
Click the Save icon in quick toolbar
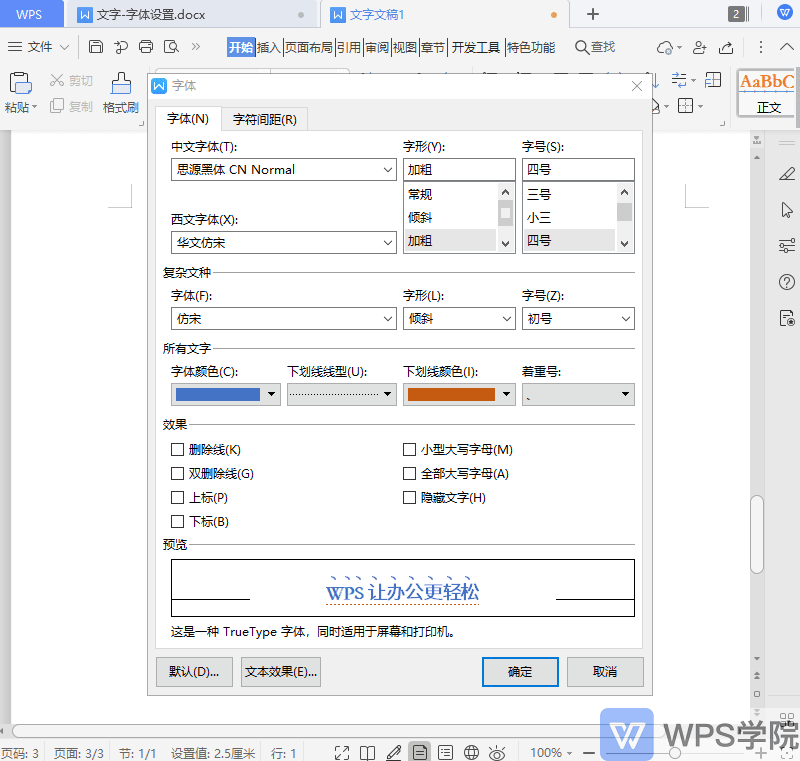pyautogui.click(x=95, y=47)
